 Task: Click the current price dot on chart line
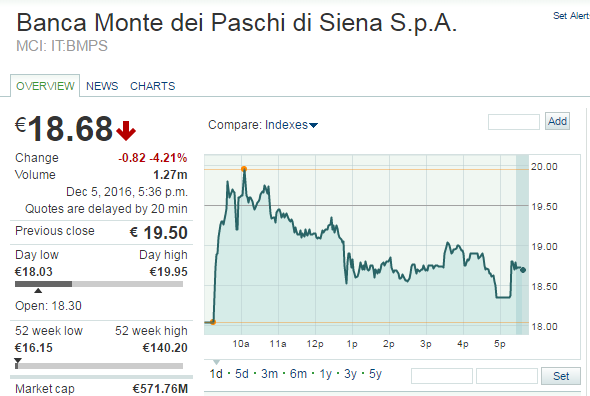point(523,270)
